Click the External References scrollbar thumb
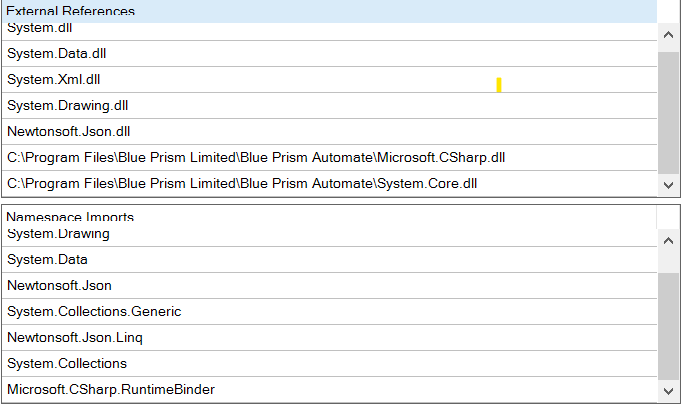The image size is (686, 405). 668,113
